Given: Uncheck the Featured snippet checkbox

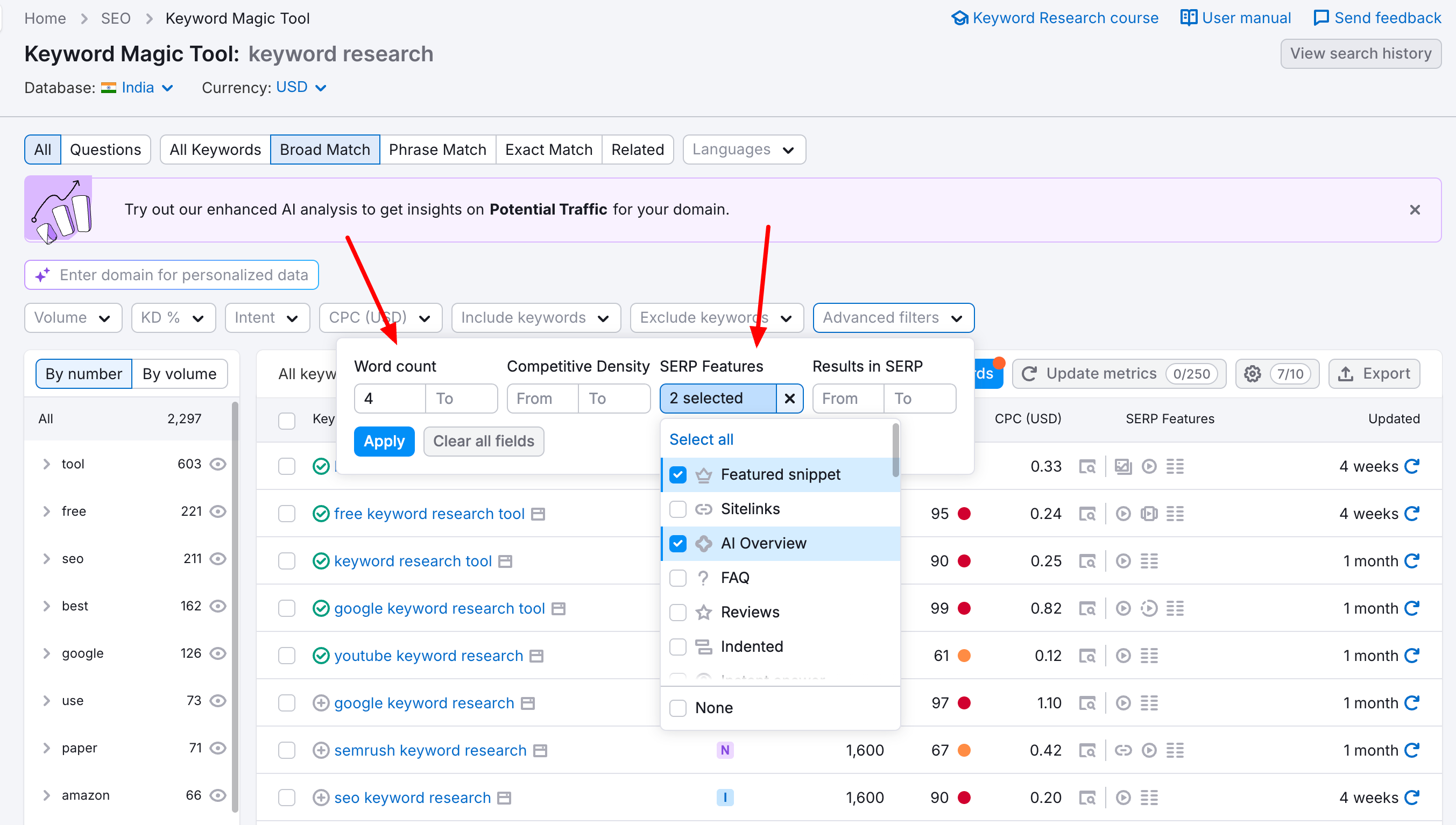Looking at the screenshot, I should (x=677, y=475).
